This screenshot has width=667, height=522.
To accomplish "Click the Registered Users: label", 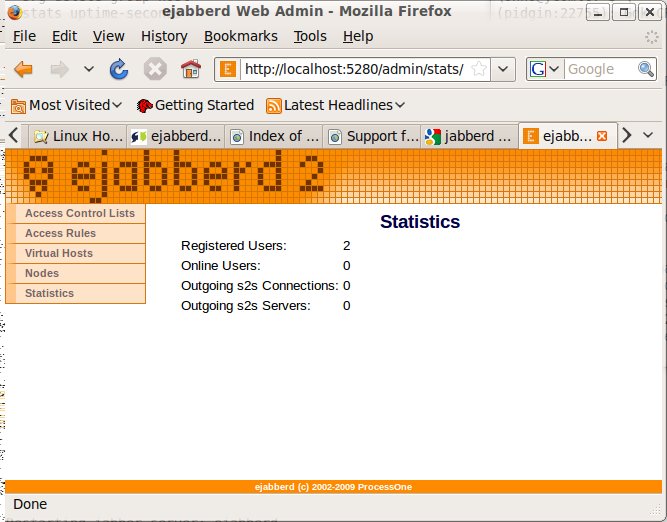I will (x=234, y=246).
